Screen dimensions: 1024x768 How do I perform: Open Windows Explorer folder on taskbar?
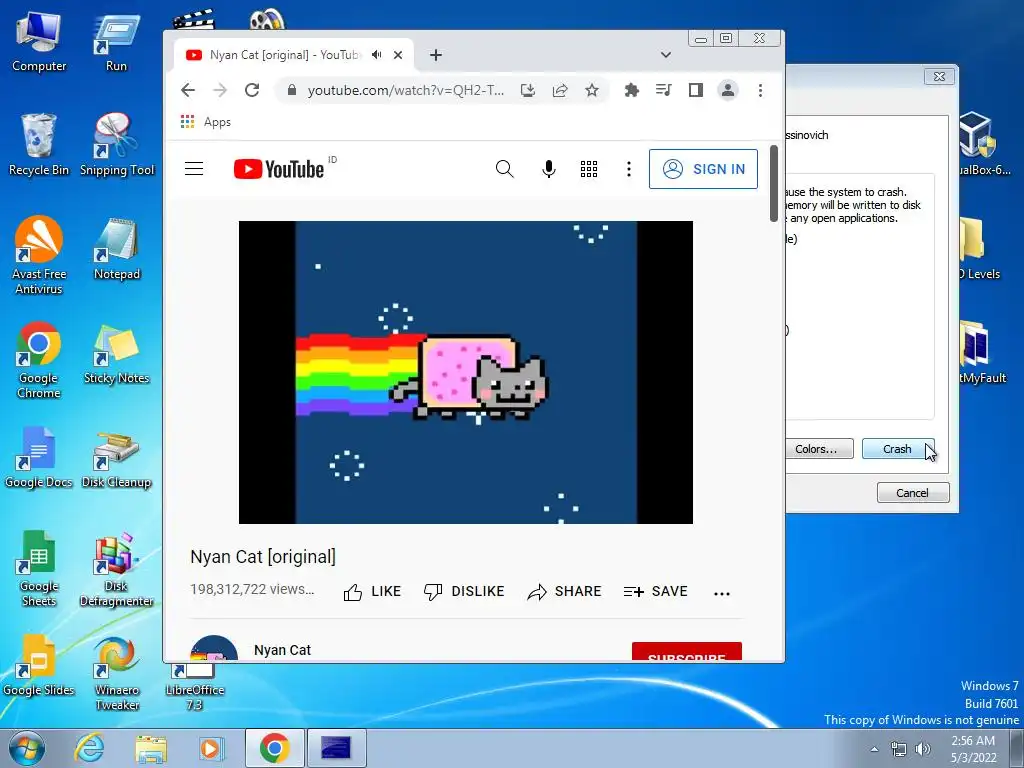pos(150,748)
